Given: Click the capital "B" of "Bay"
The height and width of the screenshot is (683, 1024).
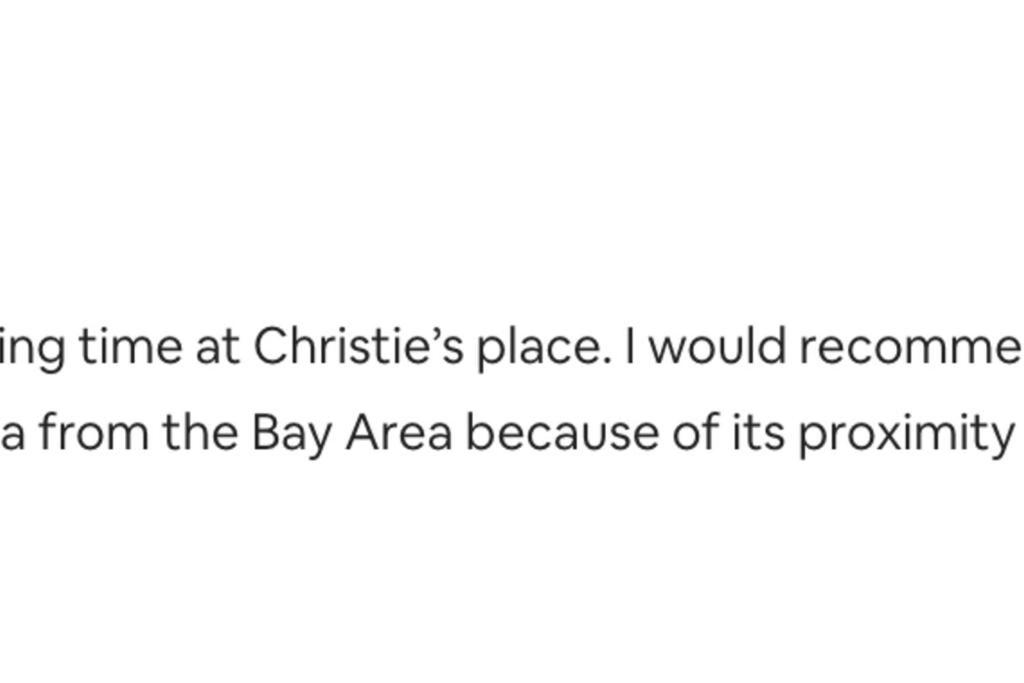Looking at the screenshot, I should point(266,432).
